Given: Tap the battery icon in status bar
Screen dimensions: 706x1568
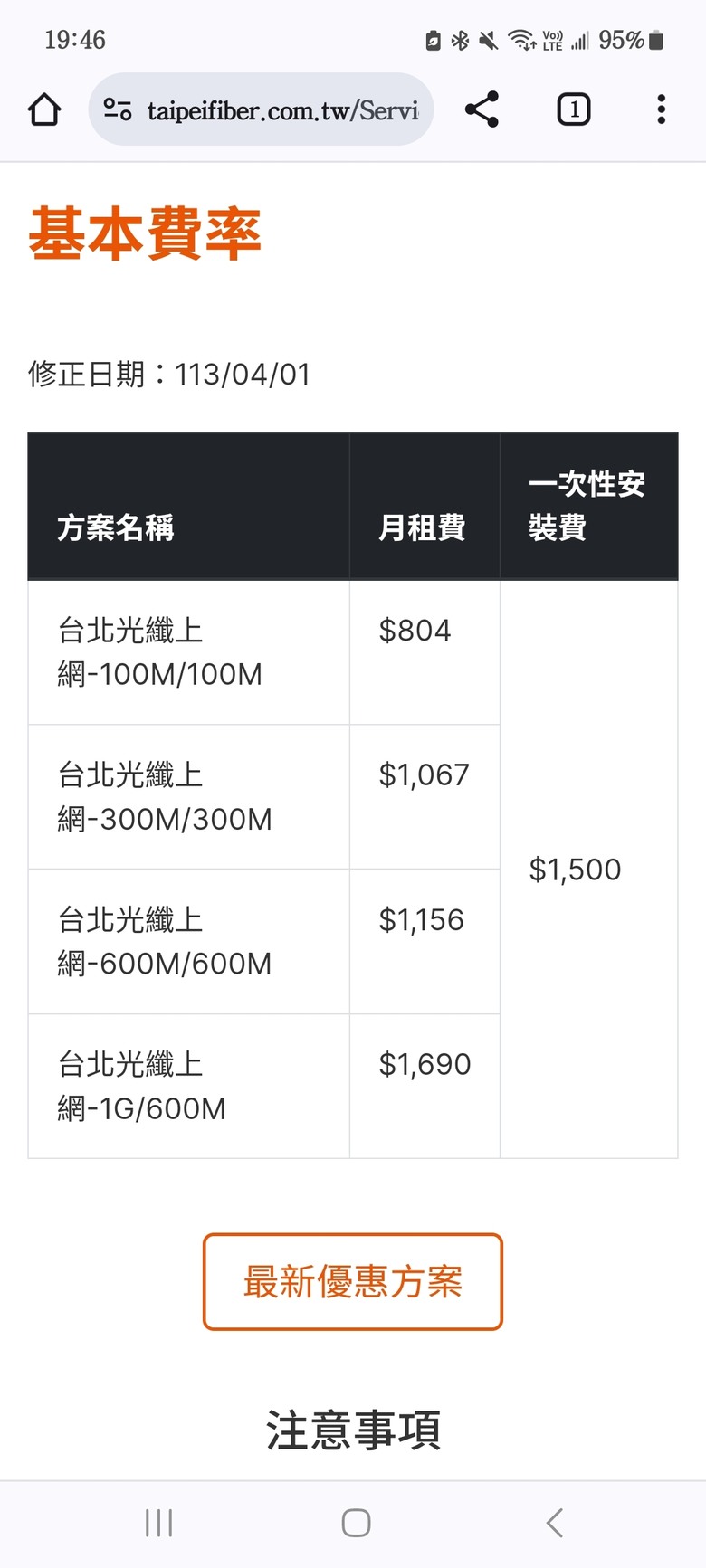Looking at the screenshot, I should tap(657, 40).
